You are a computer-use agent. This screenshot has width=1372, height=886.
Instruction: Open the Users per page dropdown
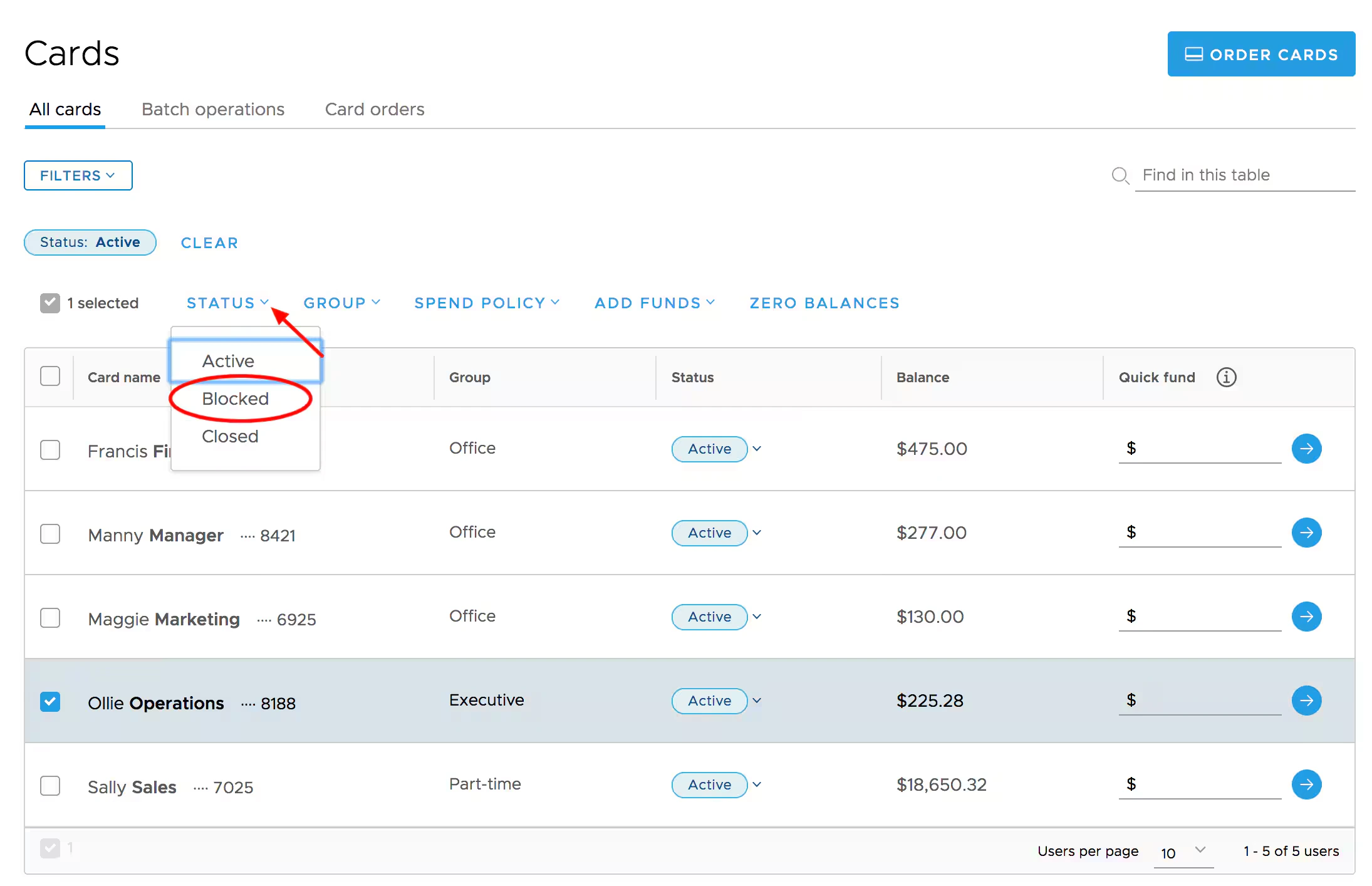(1183, 852)
